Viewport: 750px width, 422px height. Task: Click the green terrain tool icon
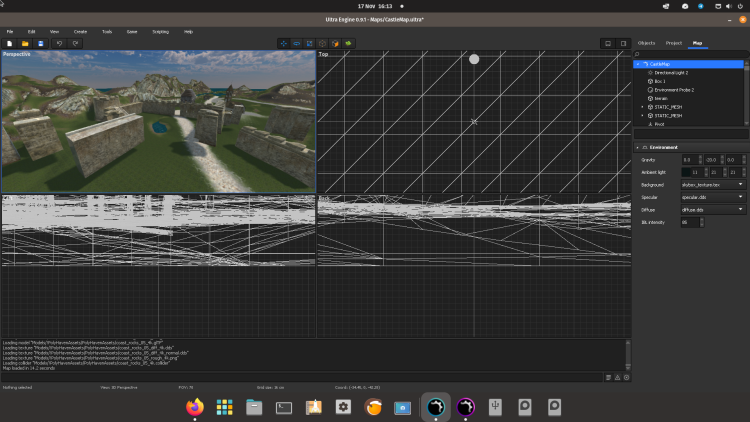click(348, 44)
